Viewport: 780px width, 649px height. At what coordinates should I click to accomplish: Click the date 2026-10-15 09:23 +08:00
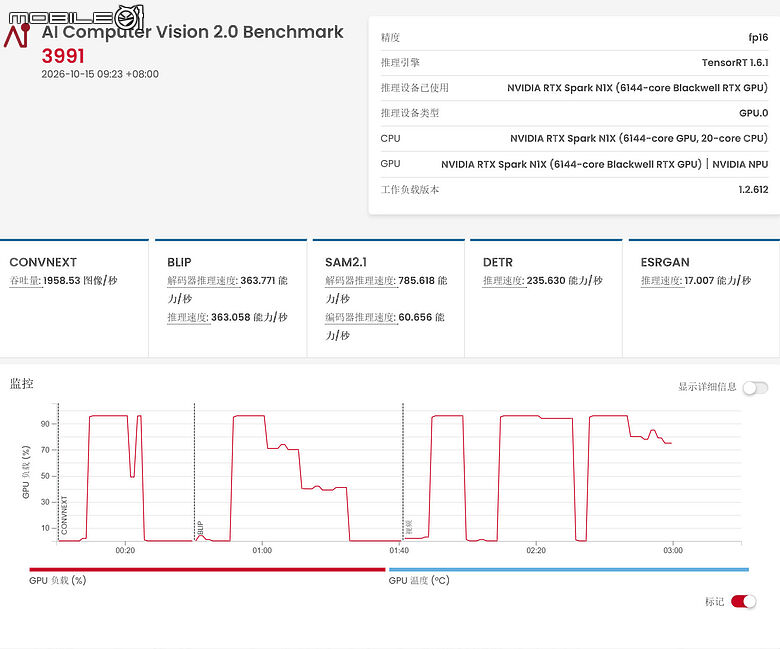pyautogui.click(x=100, y=74)
